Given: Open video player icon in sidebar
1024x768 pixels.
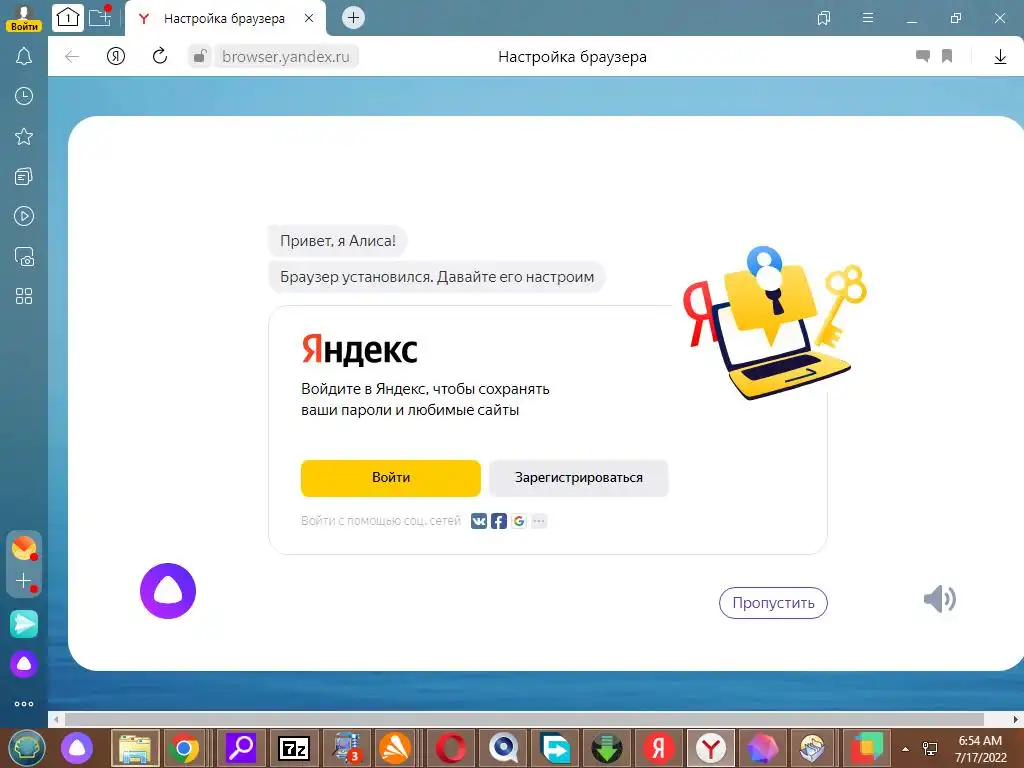Looking at the screenshot, I should tap(24, 216).
